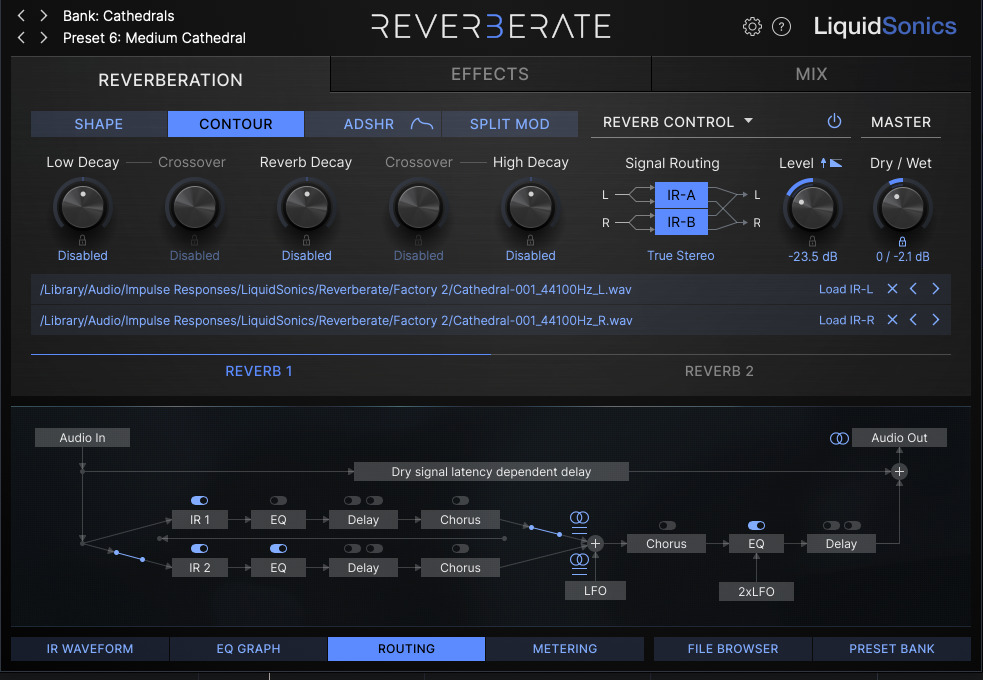The width and height of the screenshot is (983, 680).
Task: Click the Dry / Wet knob
Action: click(x=902, y=207)
